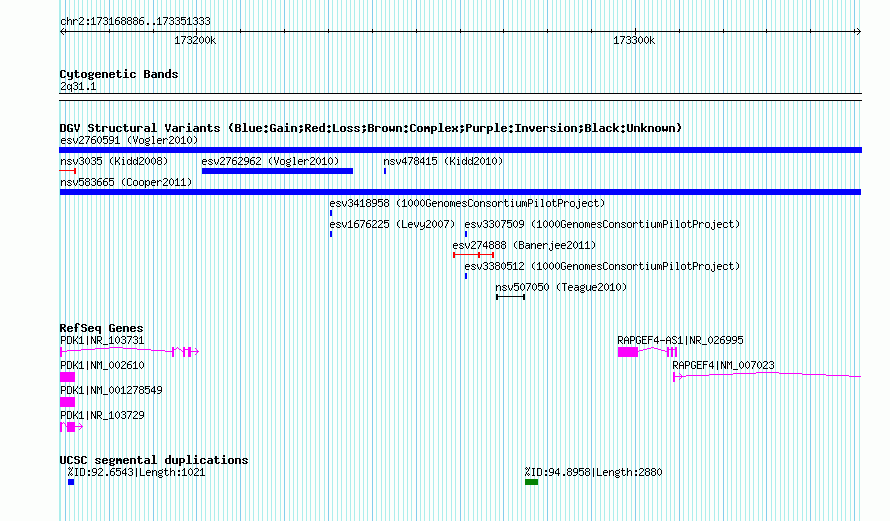Select the magenta exon box under PDK1|NM_002610
Viewport: 890px width, 521px height.
point(68,377)
